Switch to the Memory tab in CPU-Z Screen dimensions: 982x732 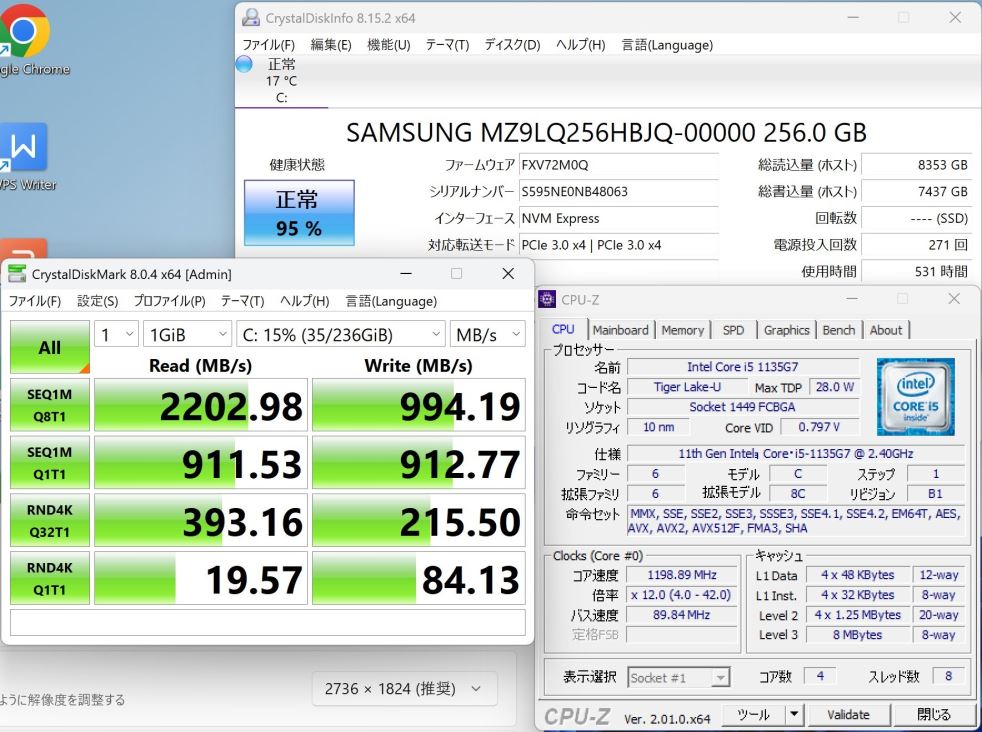(683, 330)
